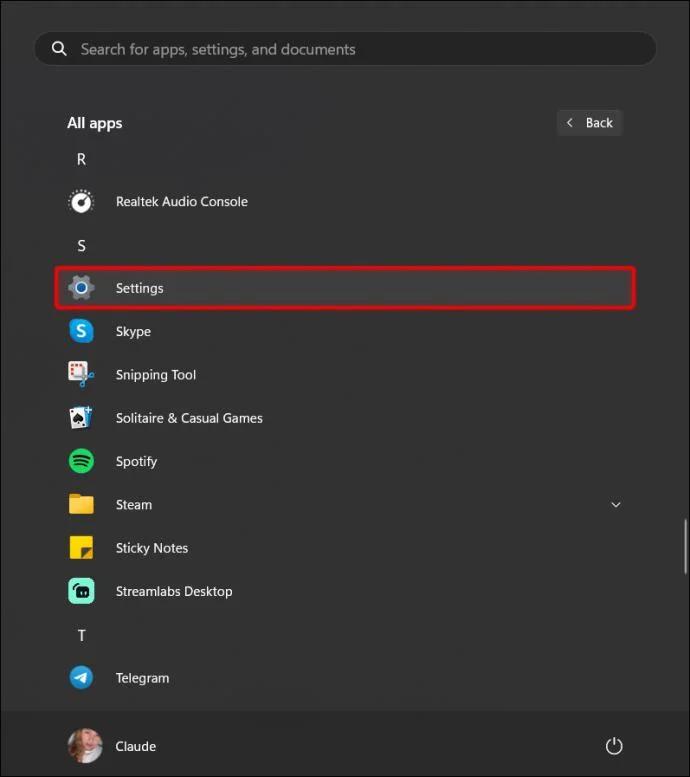Click the power button icon
Viewport: 690px width, 777px height.
pos(614,746)
